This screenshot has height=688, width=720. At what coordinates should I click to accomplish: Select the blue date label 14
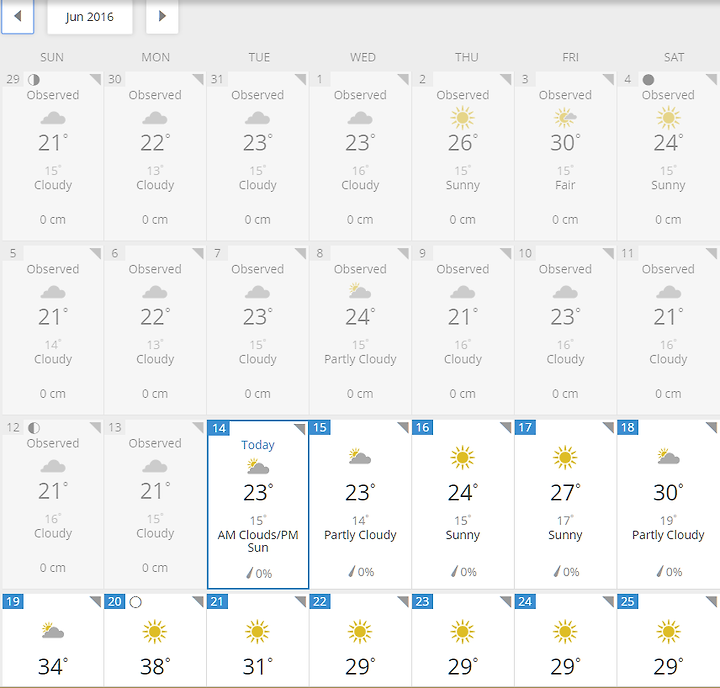[219, 429]
